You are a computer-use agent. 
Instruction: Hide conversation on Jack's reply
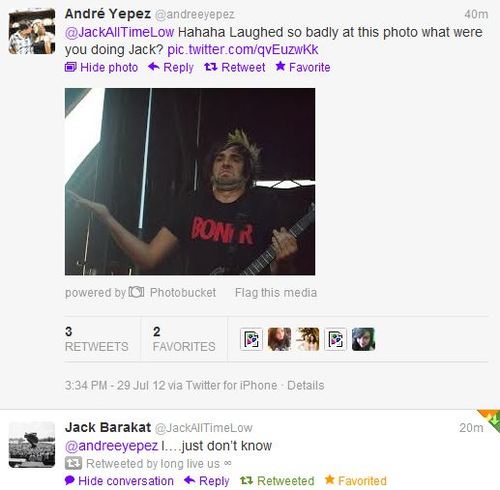coord(119,481)
